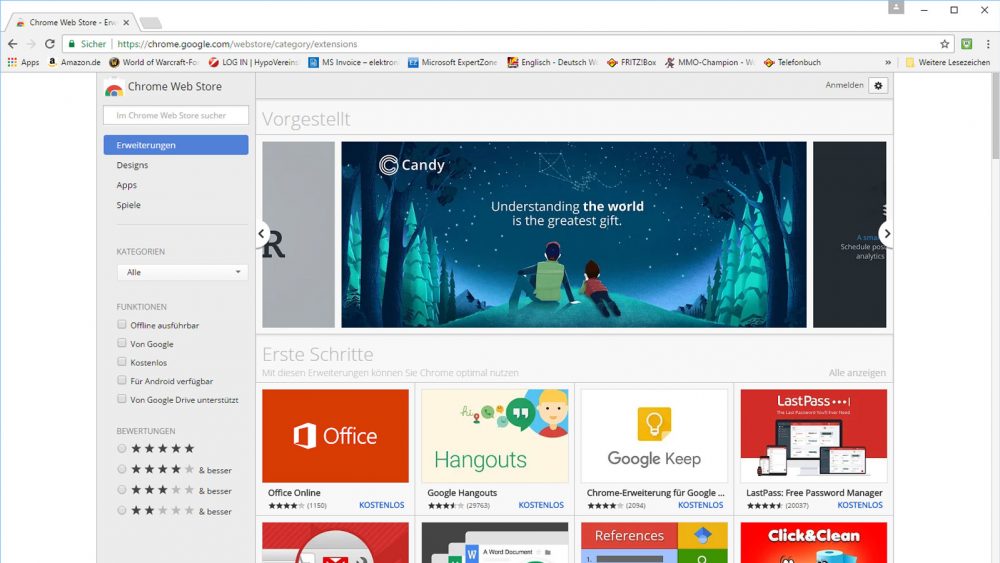Viewport: 1000px width, 563px height.
Task: Check the Kostenlos filter
Action: 122,362
